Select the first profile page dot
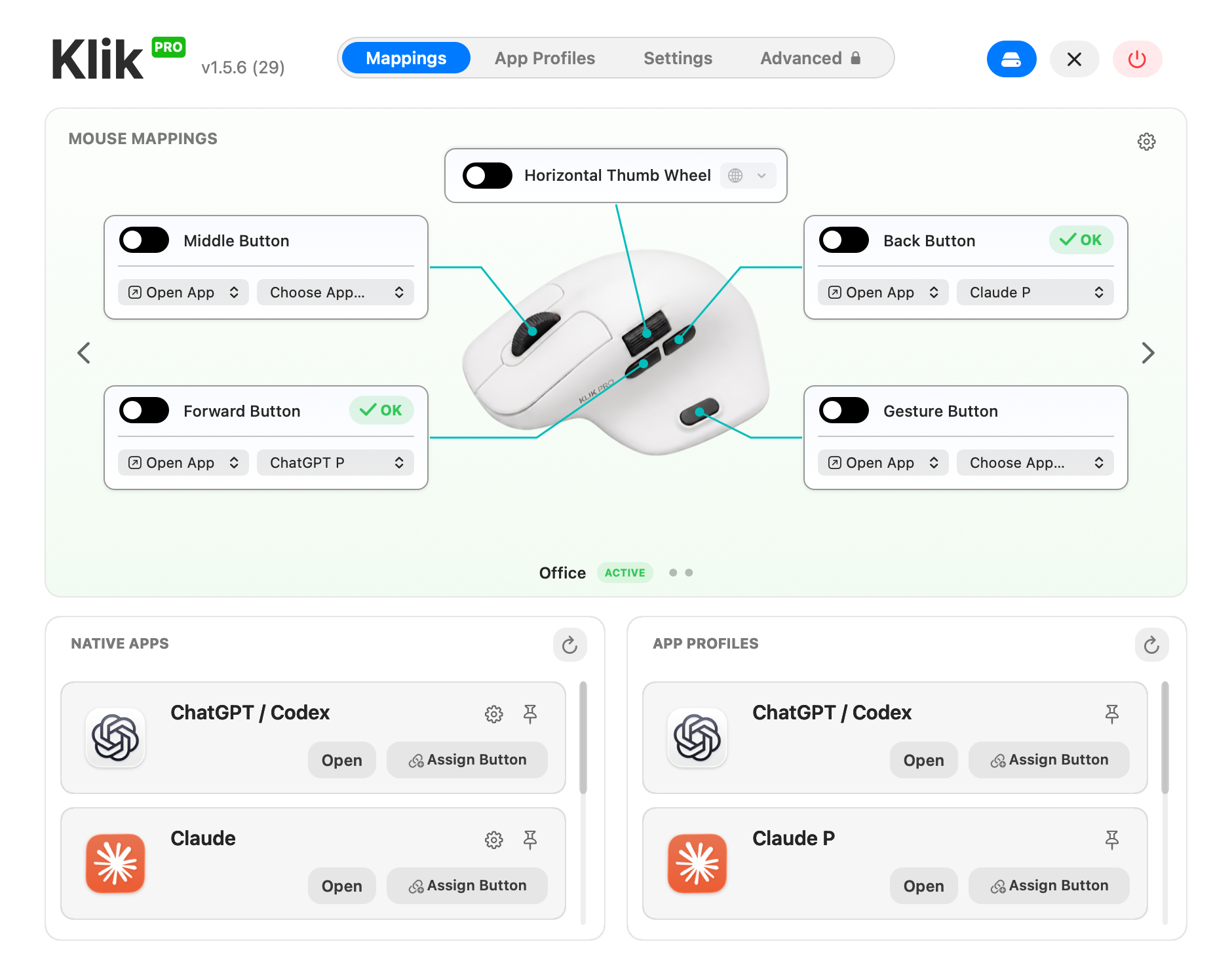Image resolution: width=1232 pixels, height=967 pixels. pos(673,573)
